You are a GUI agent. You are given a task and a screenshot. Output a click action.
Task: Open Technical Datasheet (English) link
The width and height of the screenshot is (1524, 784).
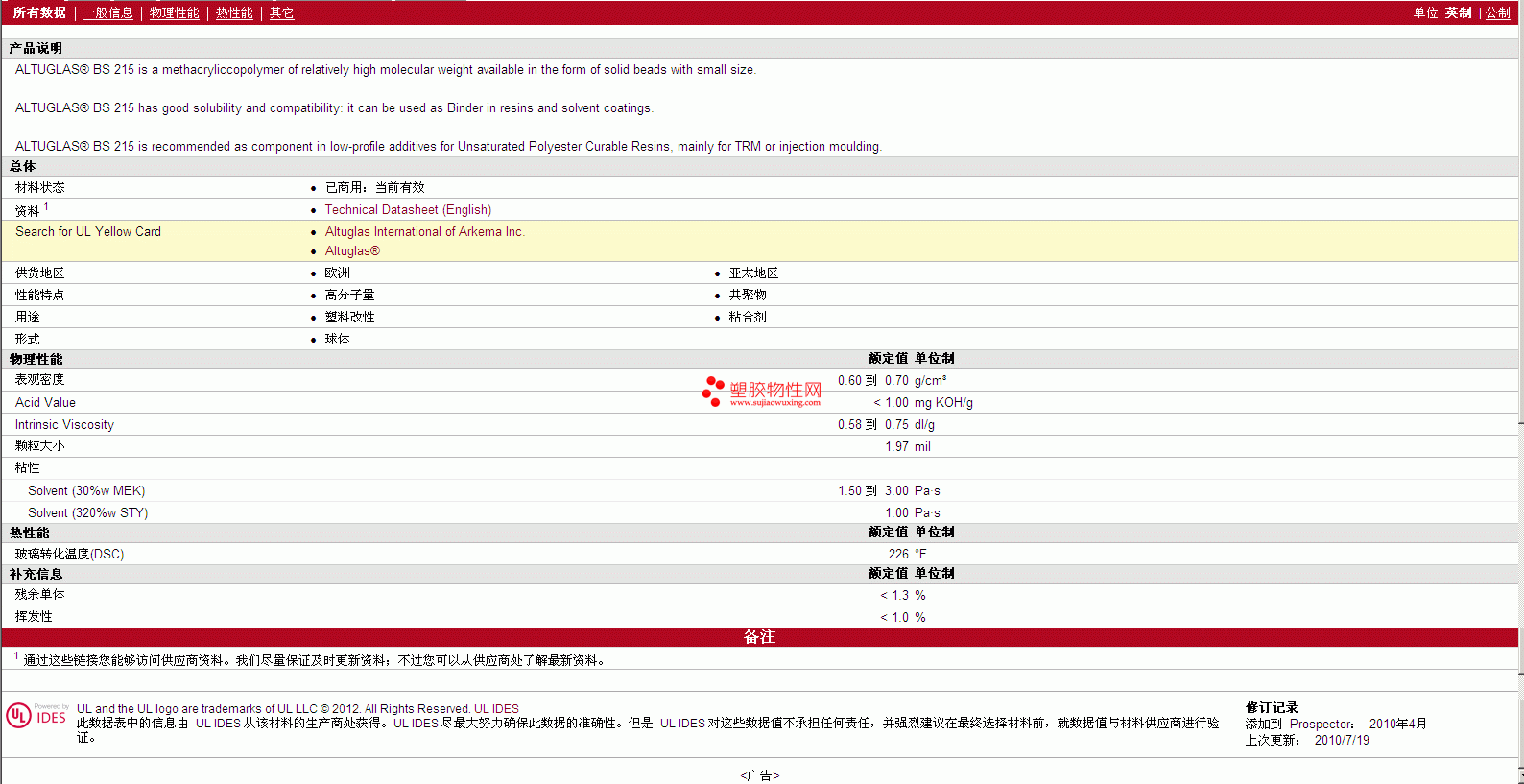(x=408, y=209)
